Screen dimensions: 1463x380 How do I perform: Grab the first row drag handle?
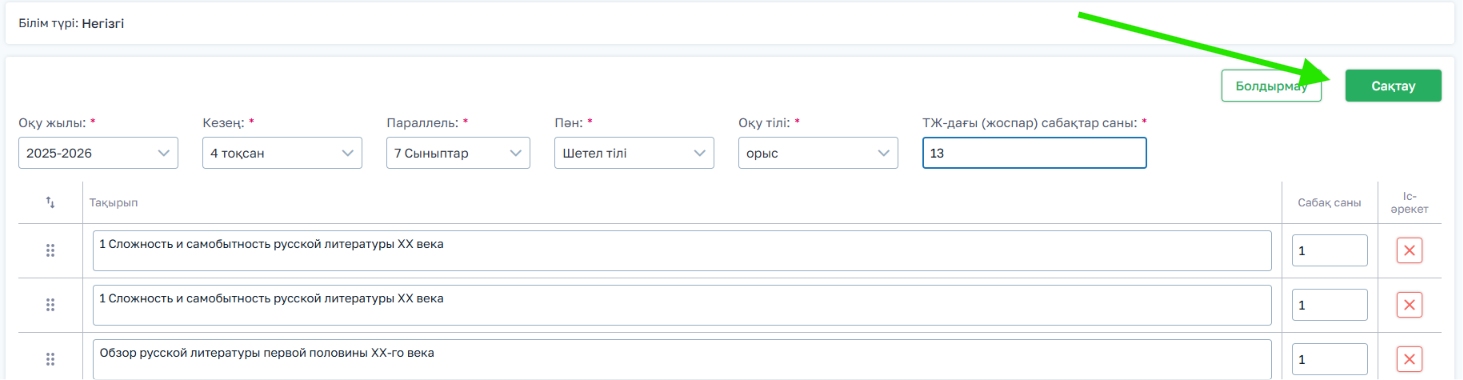tap(50, 251)
